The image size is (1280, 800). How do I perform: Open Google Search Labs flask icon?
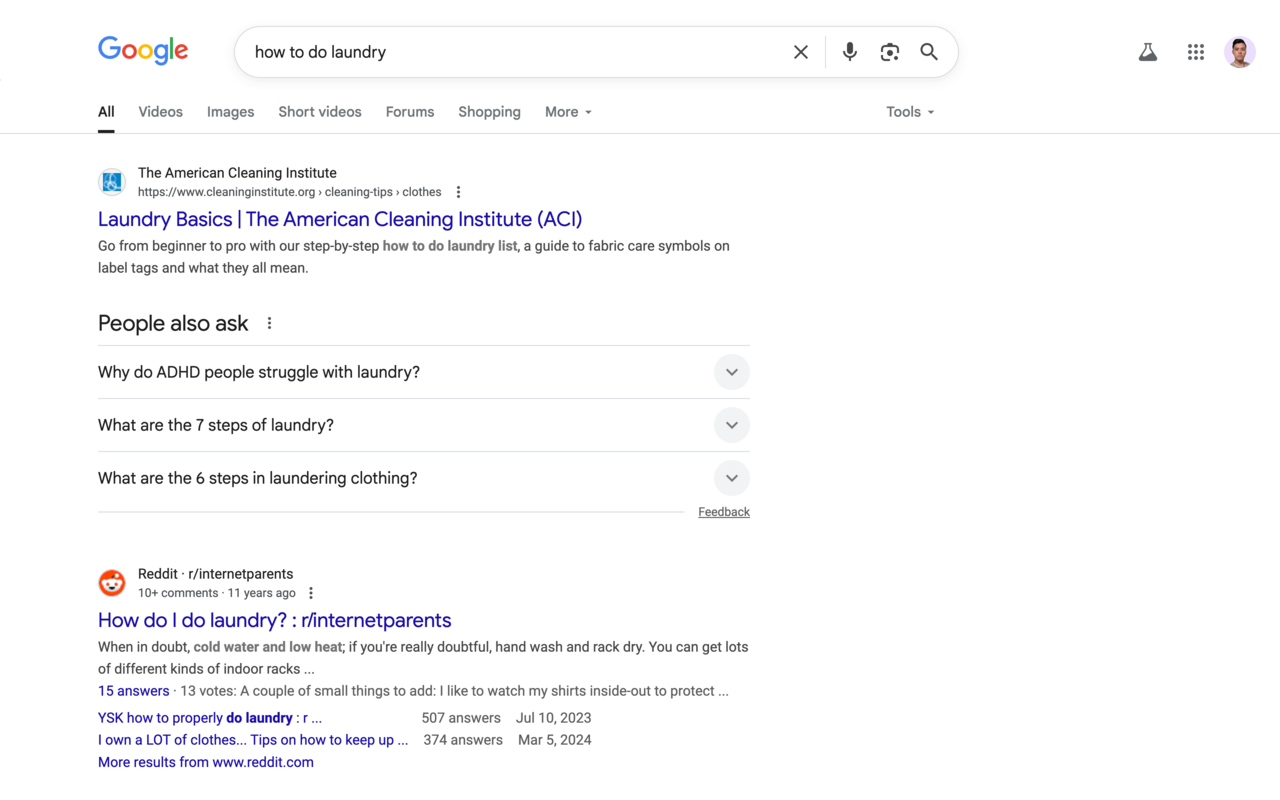(1147, 51)
